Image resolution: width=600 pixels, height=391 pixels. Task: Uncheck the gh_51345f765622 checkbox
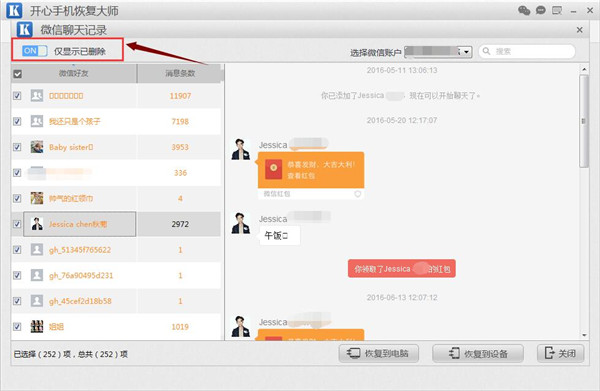click(x=17, y=250)
